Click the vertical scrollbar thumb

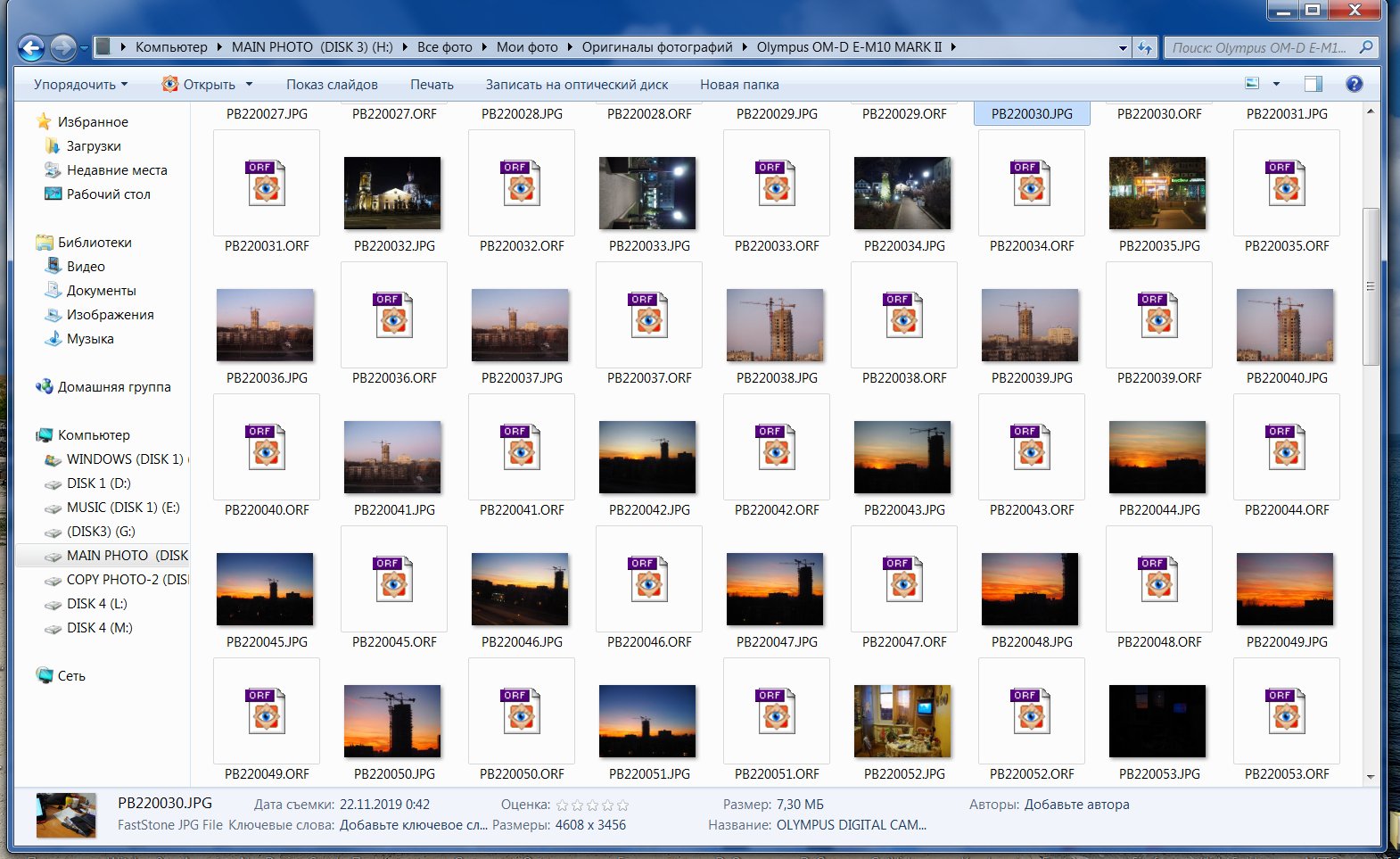(x=1371, y=285)
